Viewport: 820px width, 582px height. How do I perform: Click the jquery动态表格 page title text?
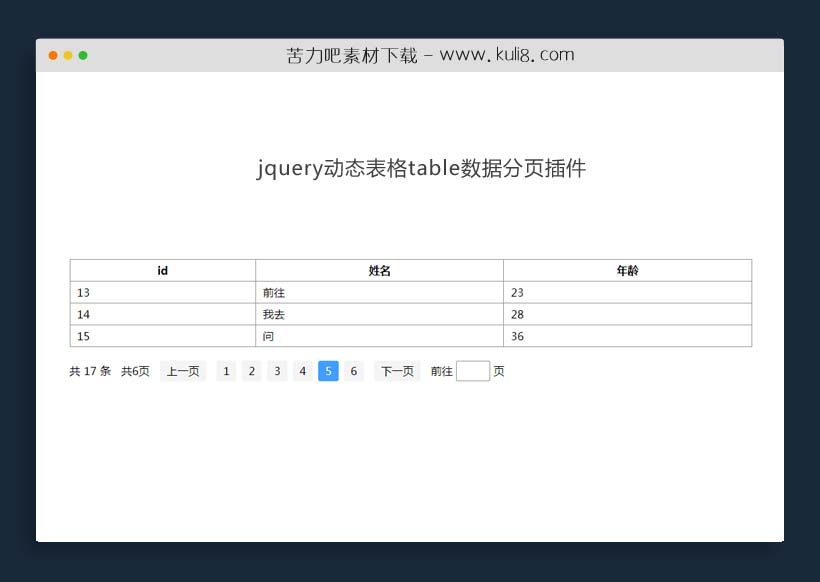423,168
